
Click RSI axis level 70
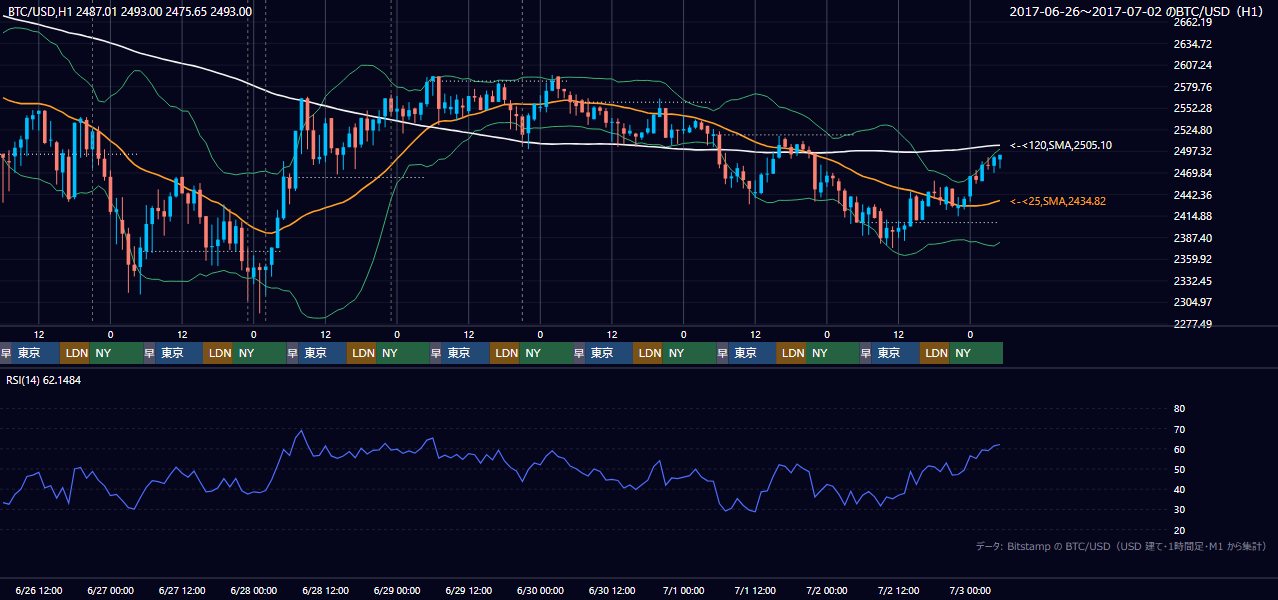pyautogui.click(x=1179, y=429)
